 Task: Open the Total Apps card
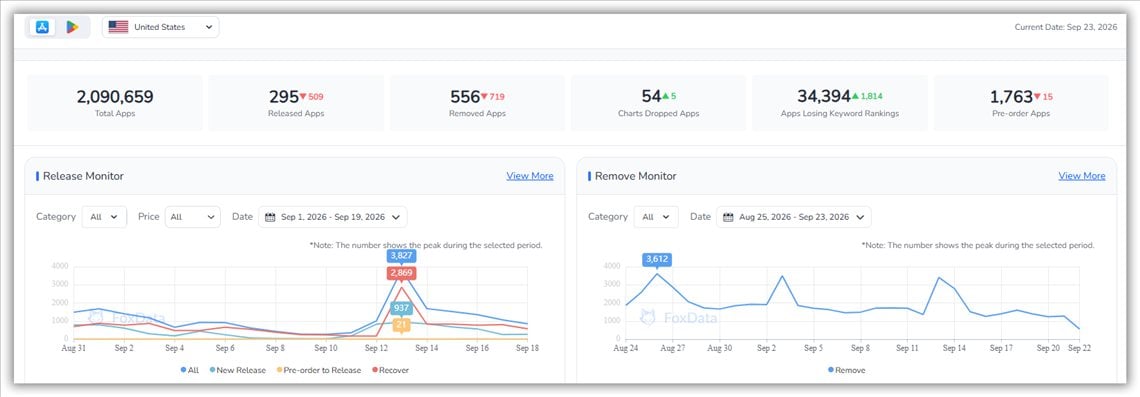115,103
